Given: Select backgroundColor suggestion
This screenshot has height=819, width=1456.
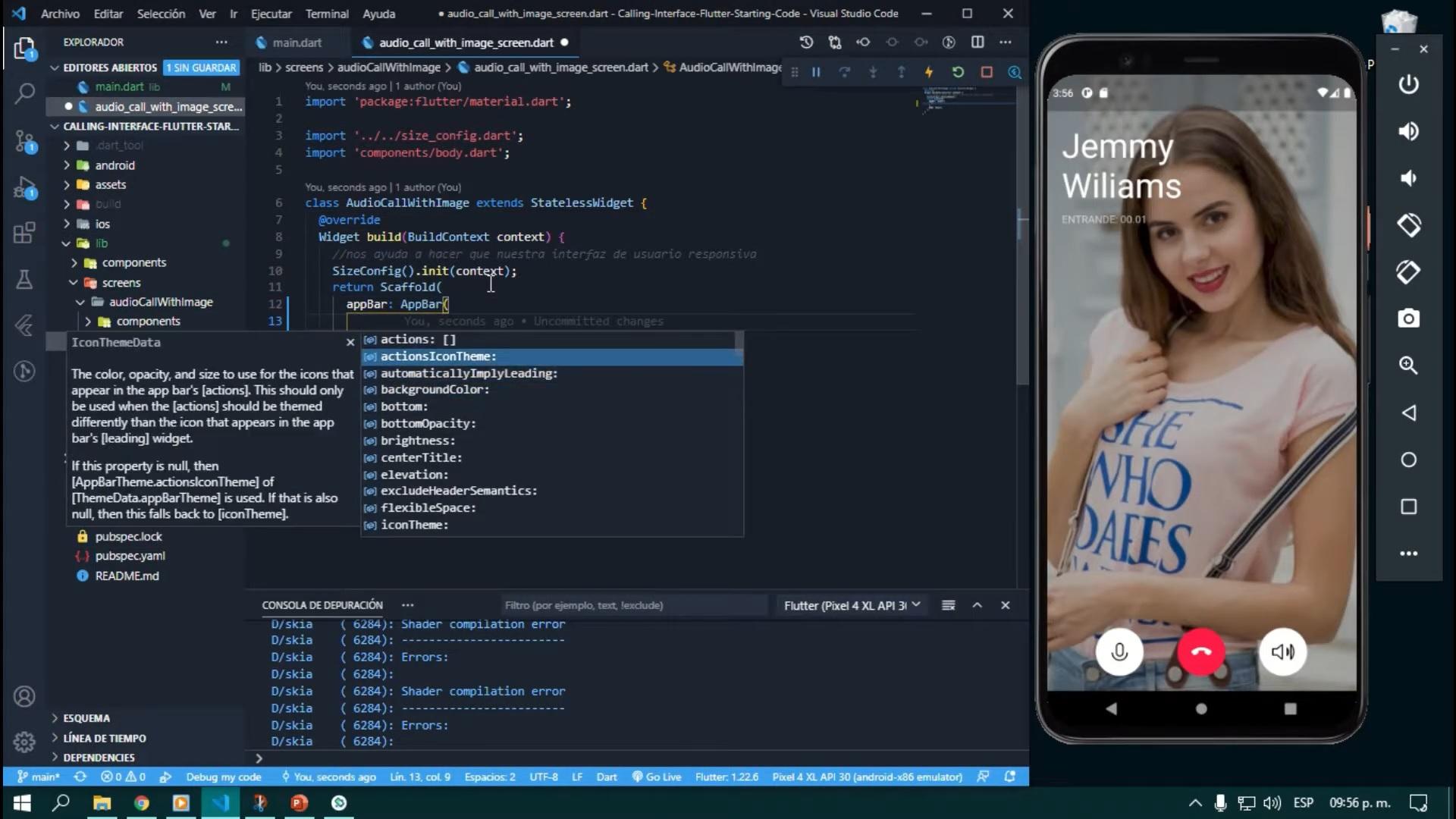Looking at the screenshot, I should (x=551, y=390).
